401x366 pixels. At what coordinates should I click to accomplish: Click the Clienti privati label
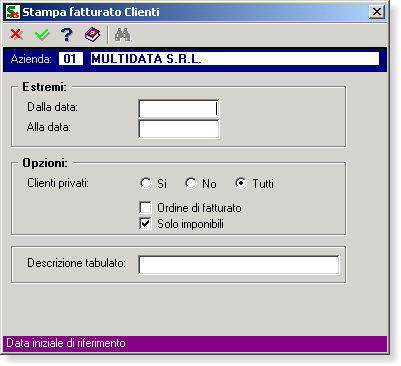tap(58, 183)
